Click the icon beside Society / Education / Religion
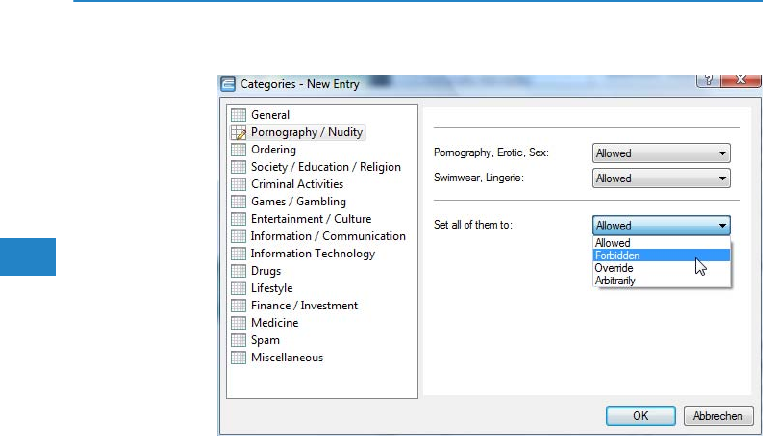Image resolution: width=763 pixels, height=436 pixels. coord(238,167)
